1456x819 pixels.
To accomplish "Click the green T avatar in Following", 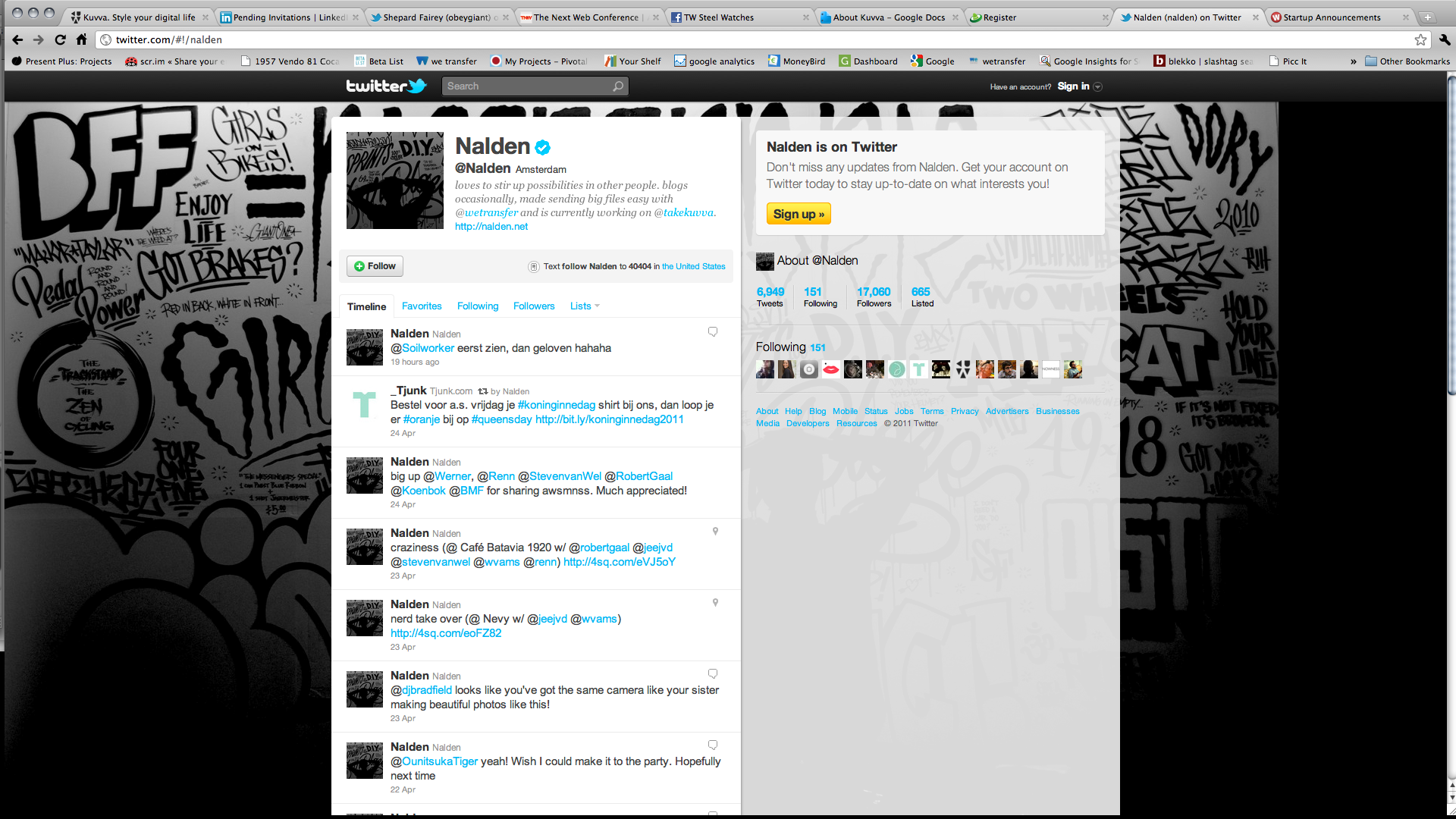I will [x=919, y=369].
